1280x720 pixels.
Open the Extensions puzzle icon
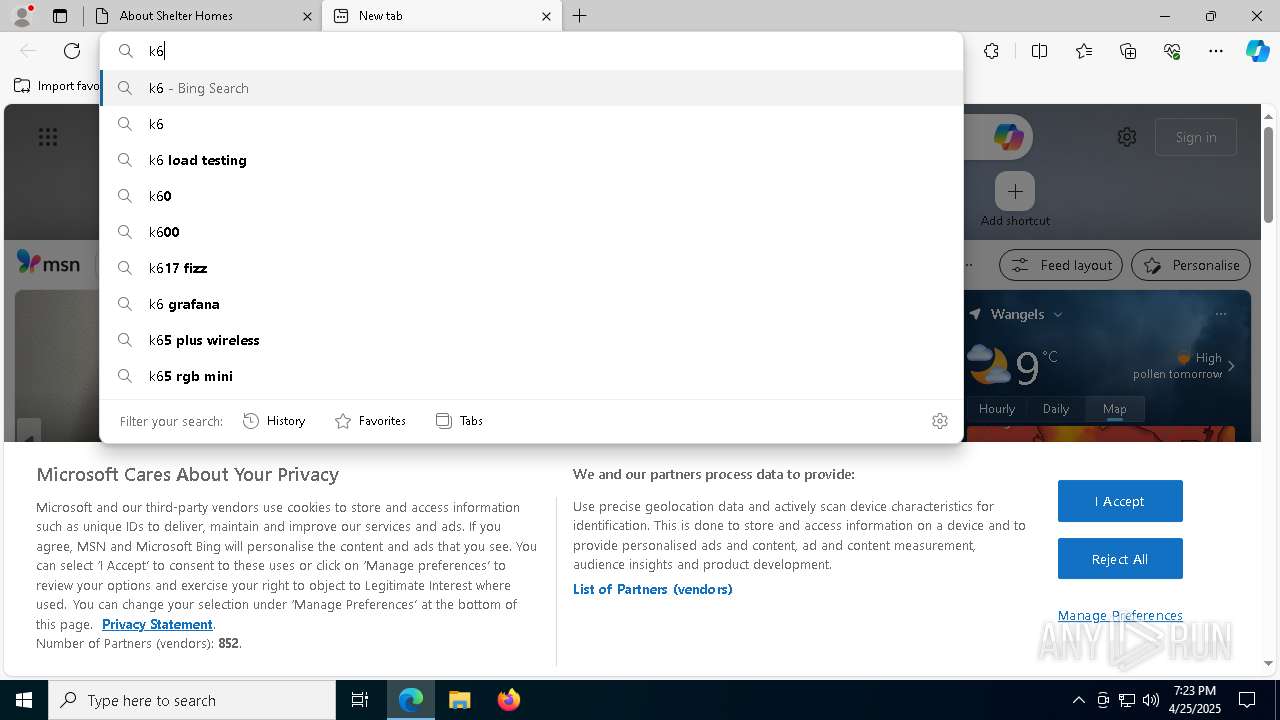pos(991,51)
